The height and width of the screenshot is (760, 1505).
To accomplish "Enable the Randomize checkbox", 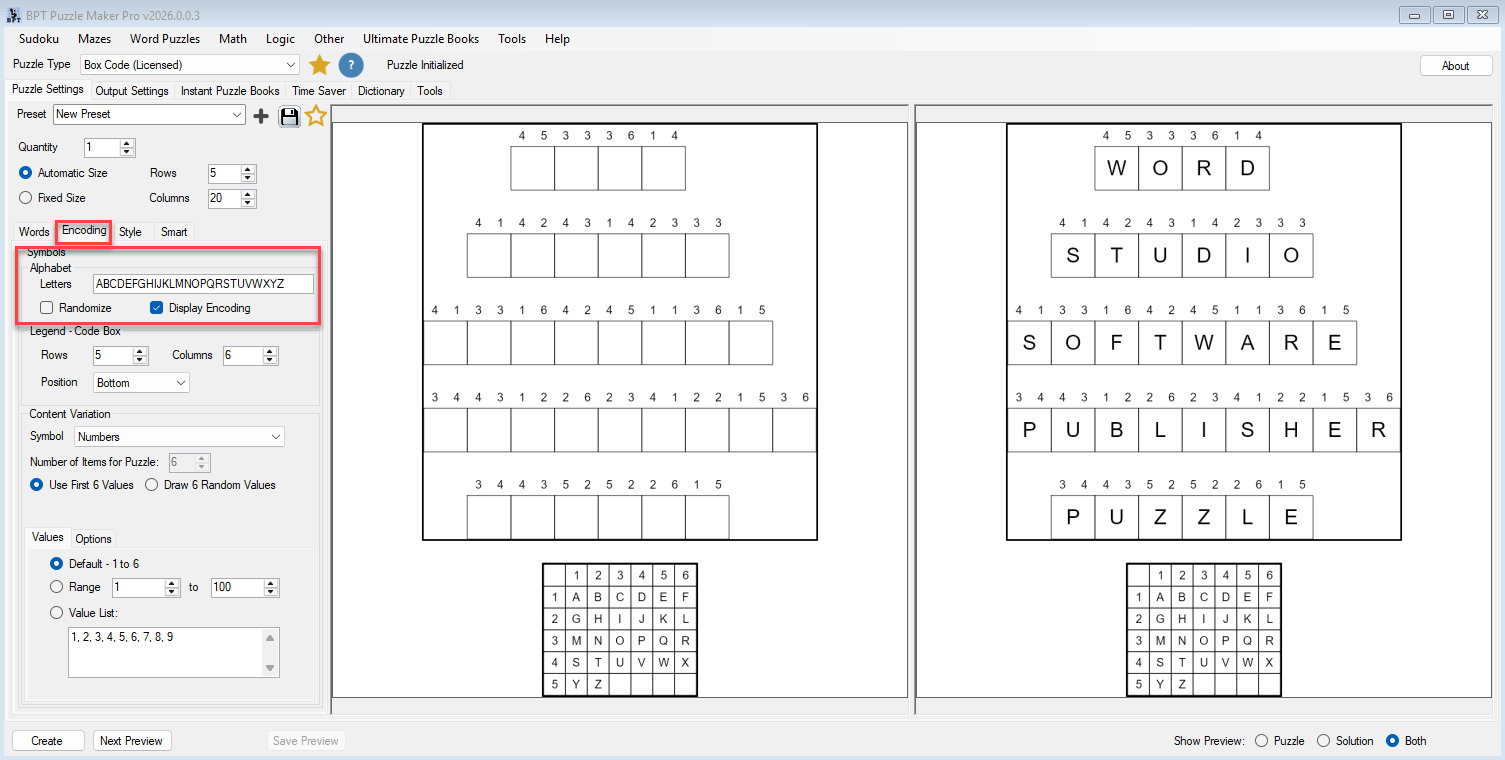I will click(47, 308).
